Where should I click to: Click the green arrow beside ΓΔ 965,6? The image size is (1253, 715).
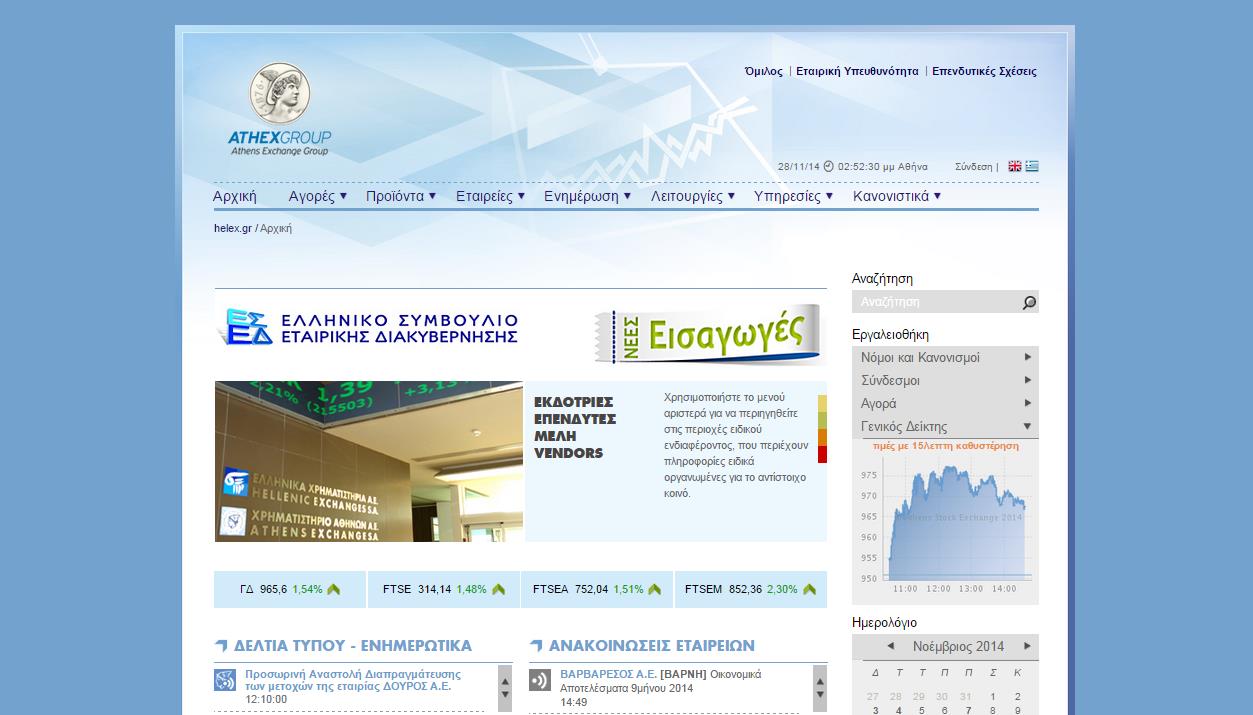334,590
